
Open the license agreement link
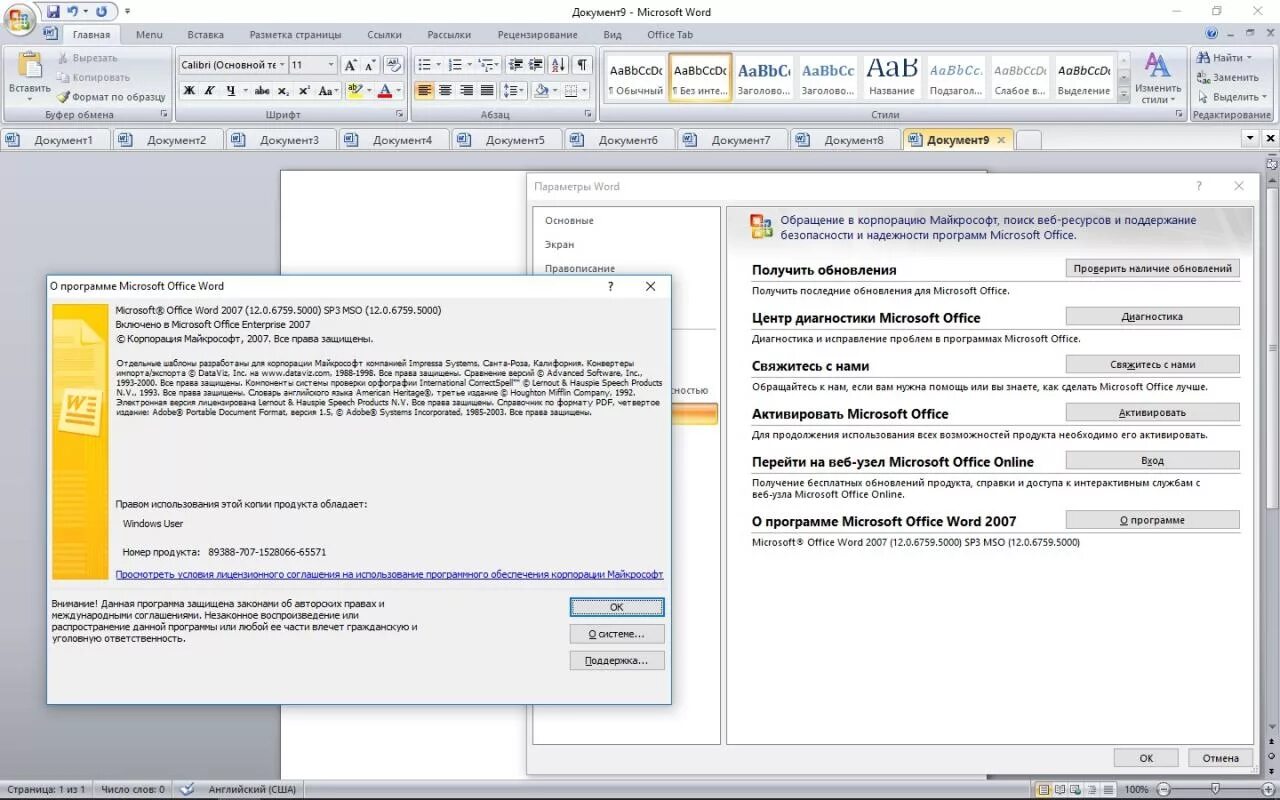389,574
